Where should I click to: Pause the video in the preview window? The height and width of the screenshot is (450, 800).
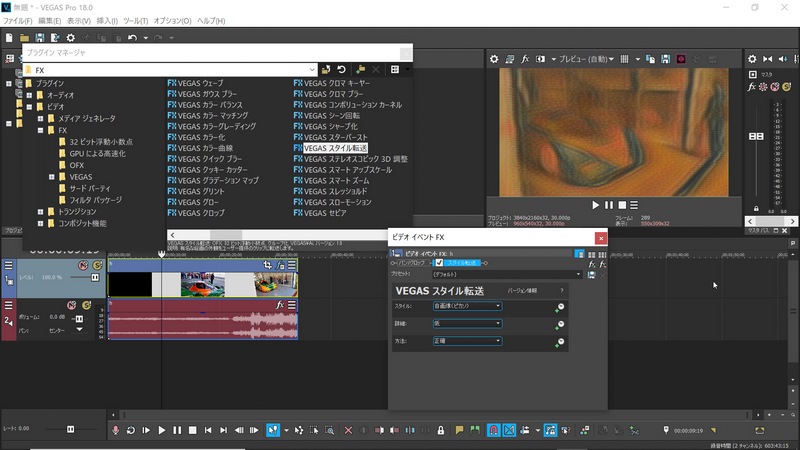[x=609, y=205]
